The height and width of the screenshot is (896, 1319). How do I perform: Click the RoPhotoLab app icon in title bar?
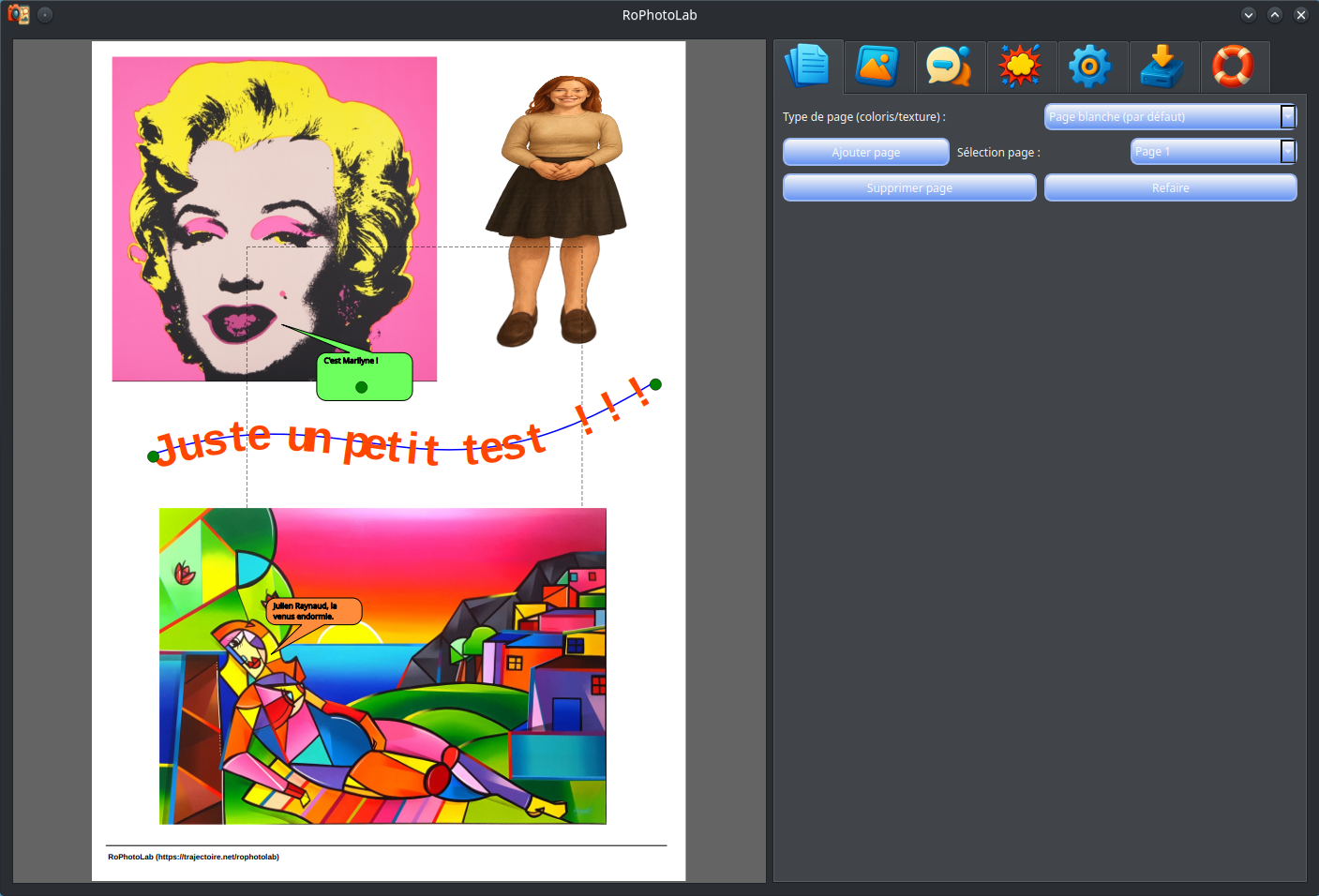(x=19, y=15)
